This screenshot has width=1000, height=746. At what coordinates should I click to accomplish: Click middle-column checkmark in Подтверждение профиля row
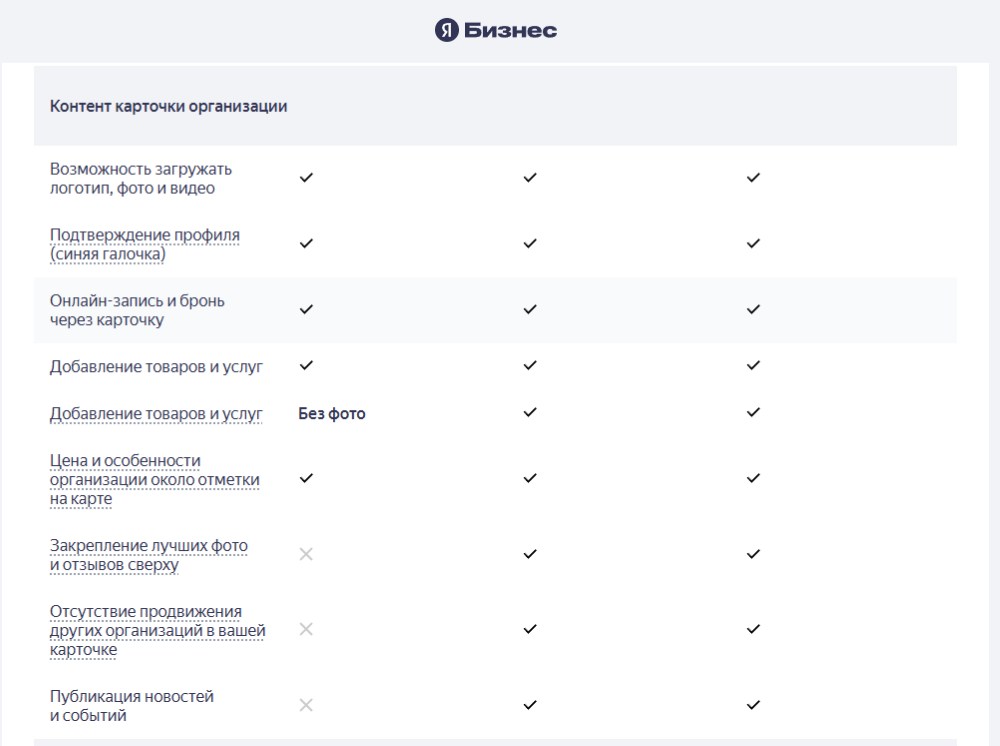[x=530, y=243]
